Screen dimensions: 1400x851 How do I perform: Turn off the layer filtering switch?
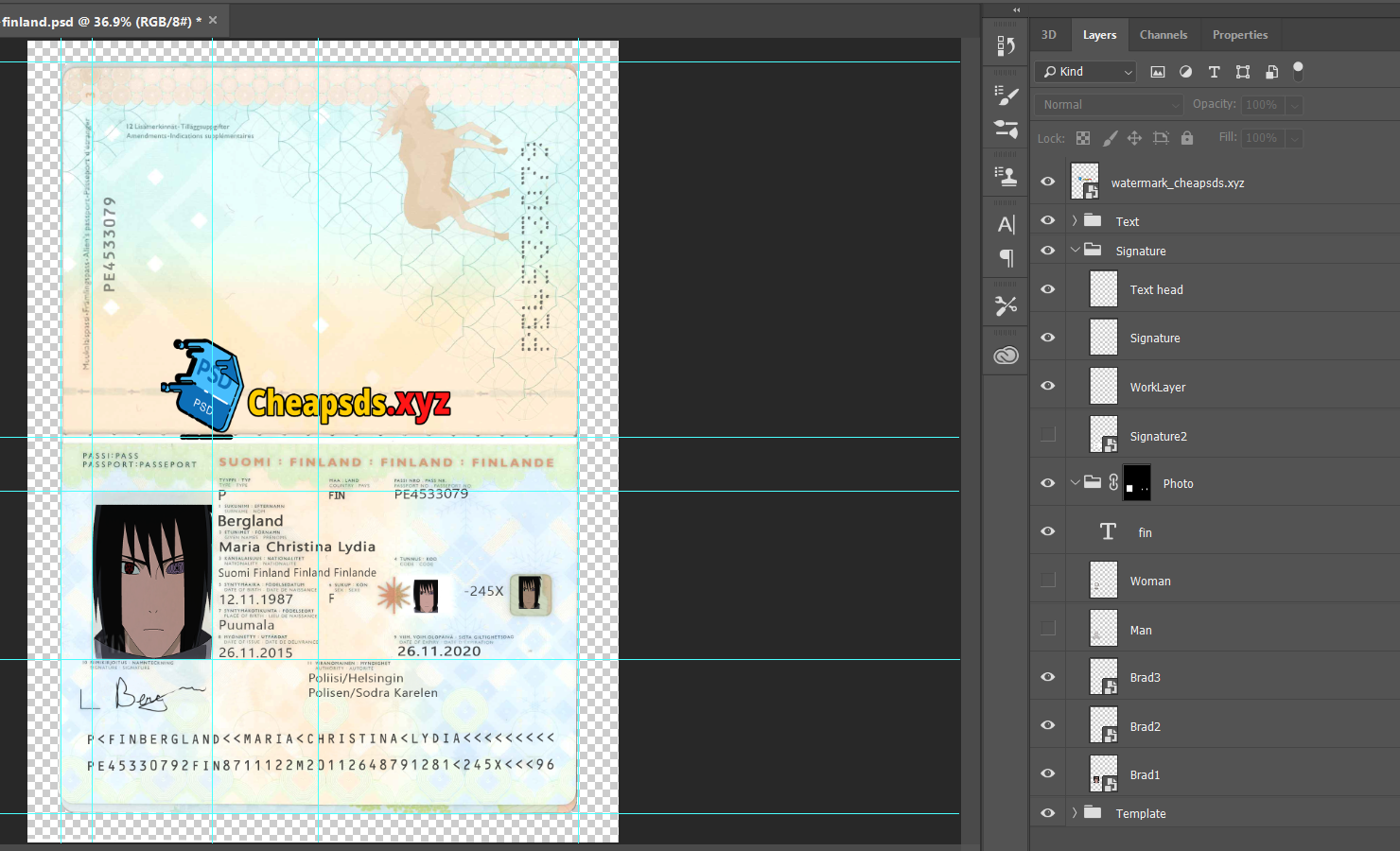pos(1298,70)
